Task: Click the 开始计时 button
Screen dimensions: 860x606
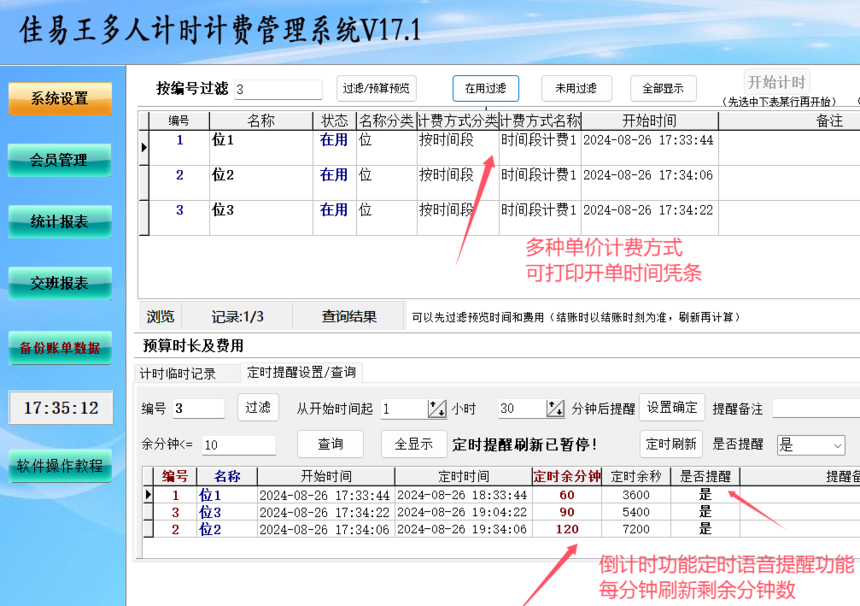Action: [777, 82]
